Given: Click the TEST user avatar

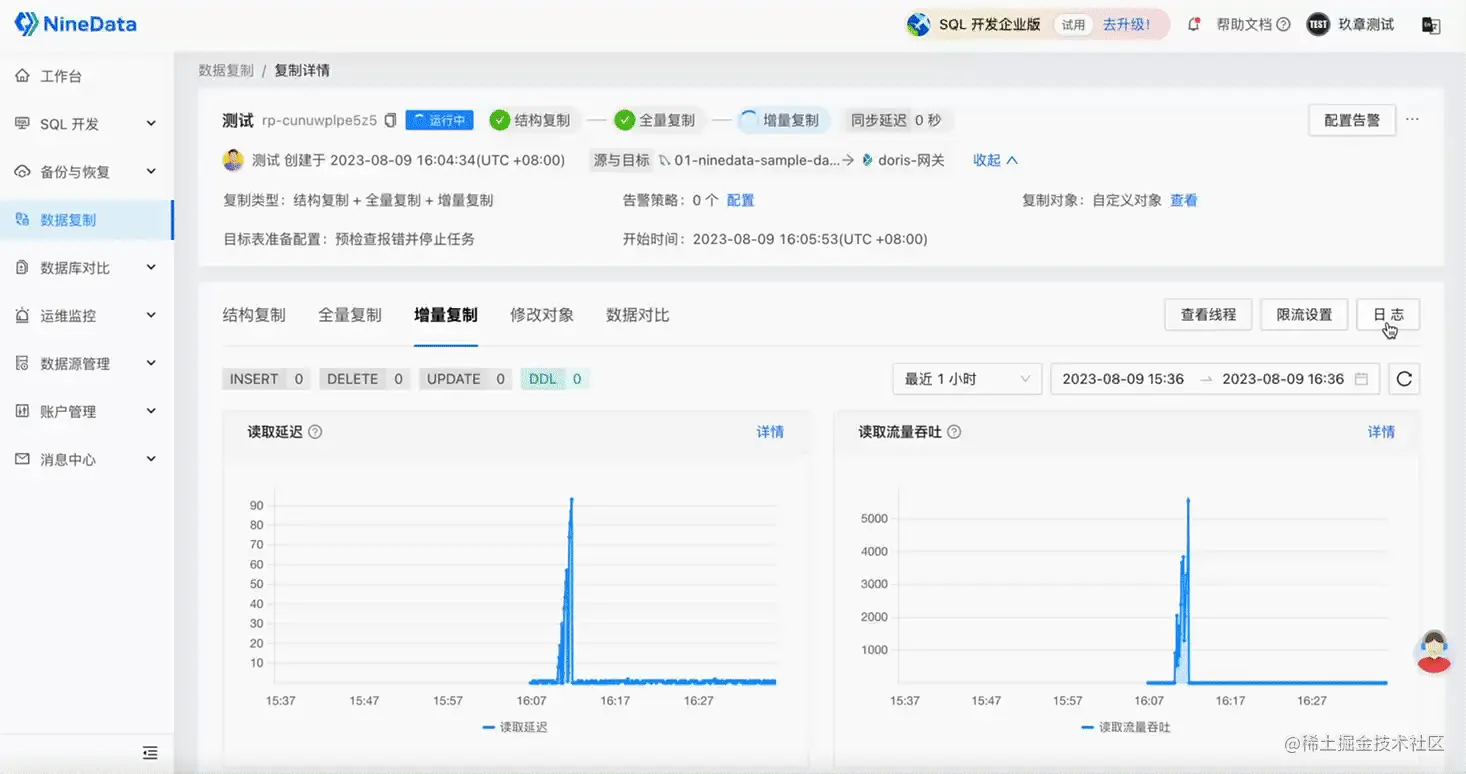Looking at the screenshot, I should 1318,25.
